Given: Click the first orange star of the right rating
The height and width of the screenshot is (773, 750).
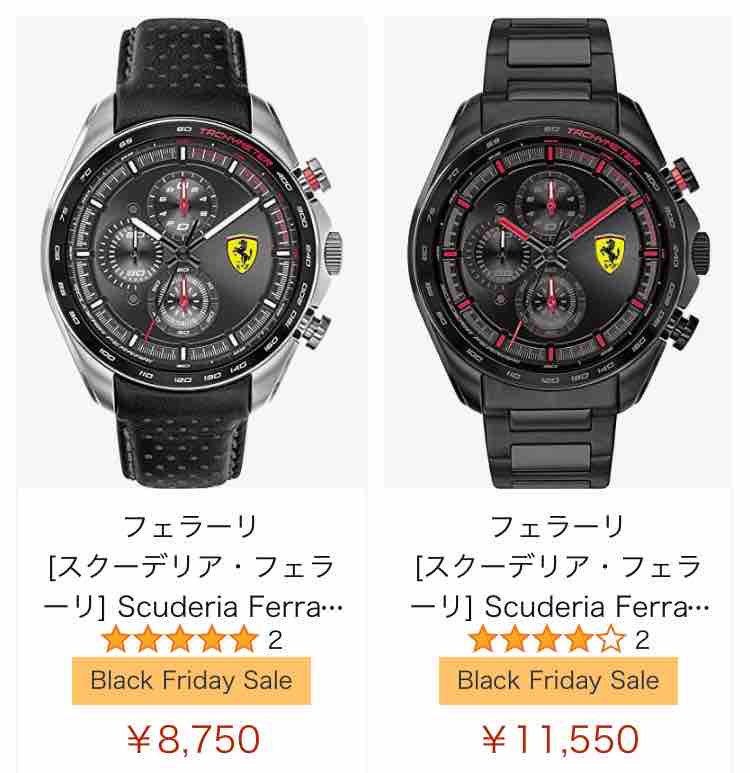Looking at the screenshot, I should [x=483, y=639].
